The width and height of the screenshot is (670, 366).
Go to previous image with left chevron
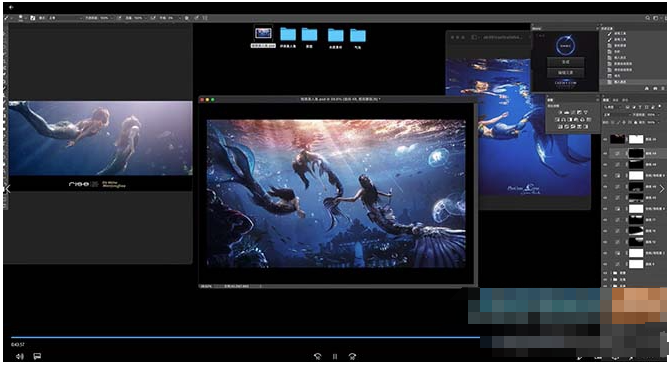coord(7,189)
